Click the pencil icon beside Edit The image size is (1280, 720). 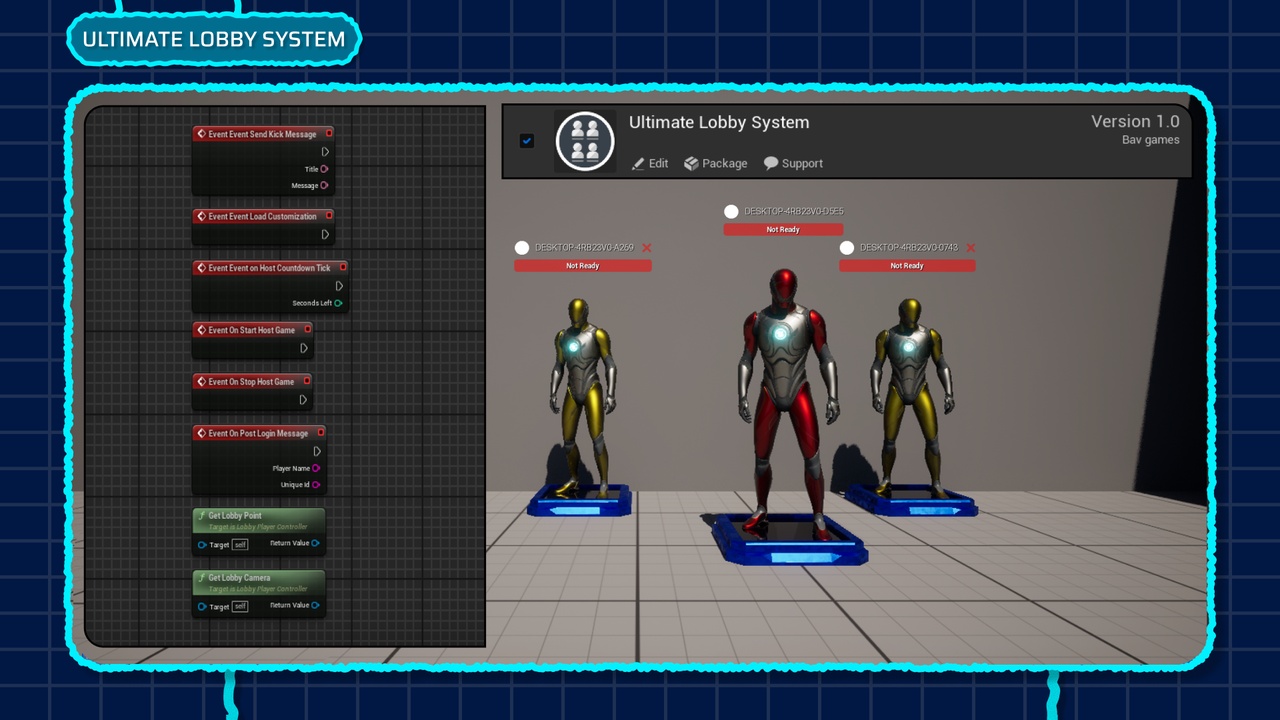tap(638, 163)
